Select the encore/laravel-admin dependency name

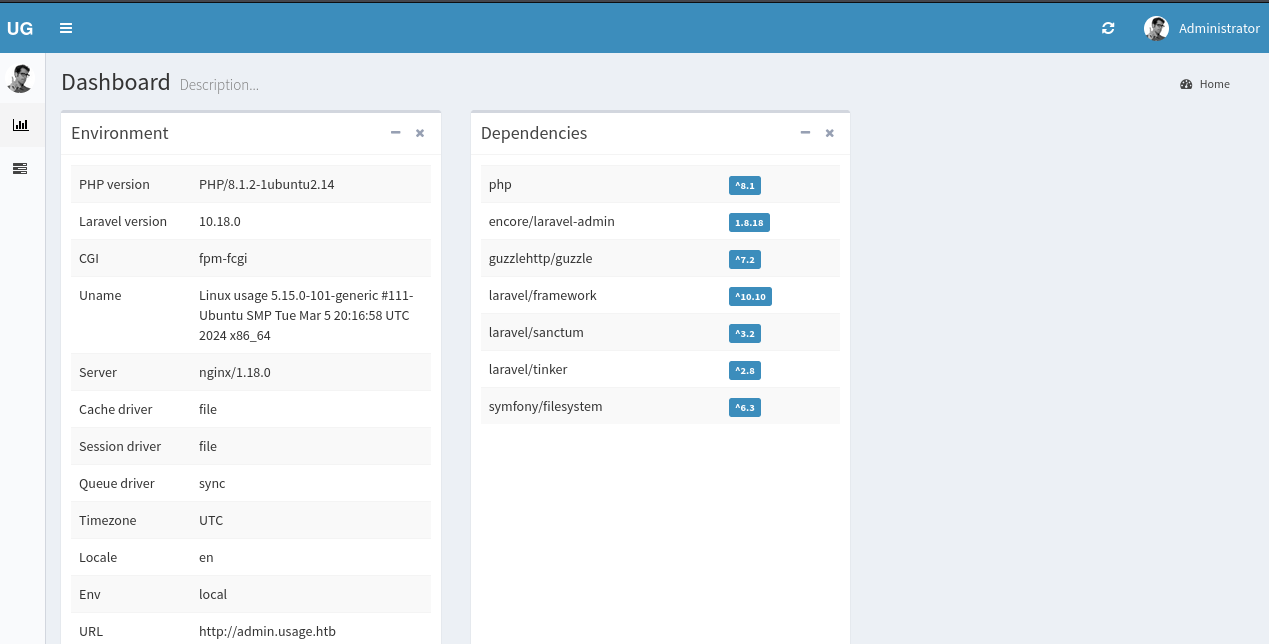tap(551, 221)
